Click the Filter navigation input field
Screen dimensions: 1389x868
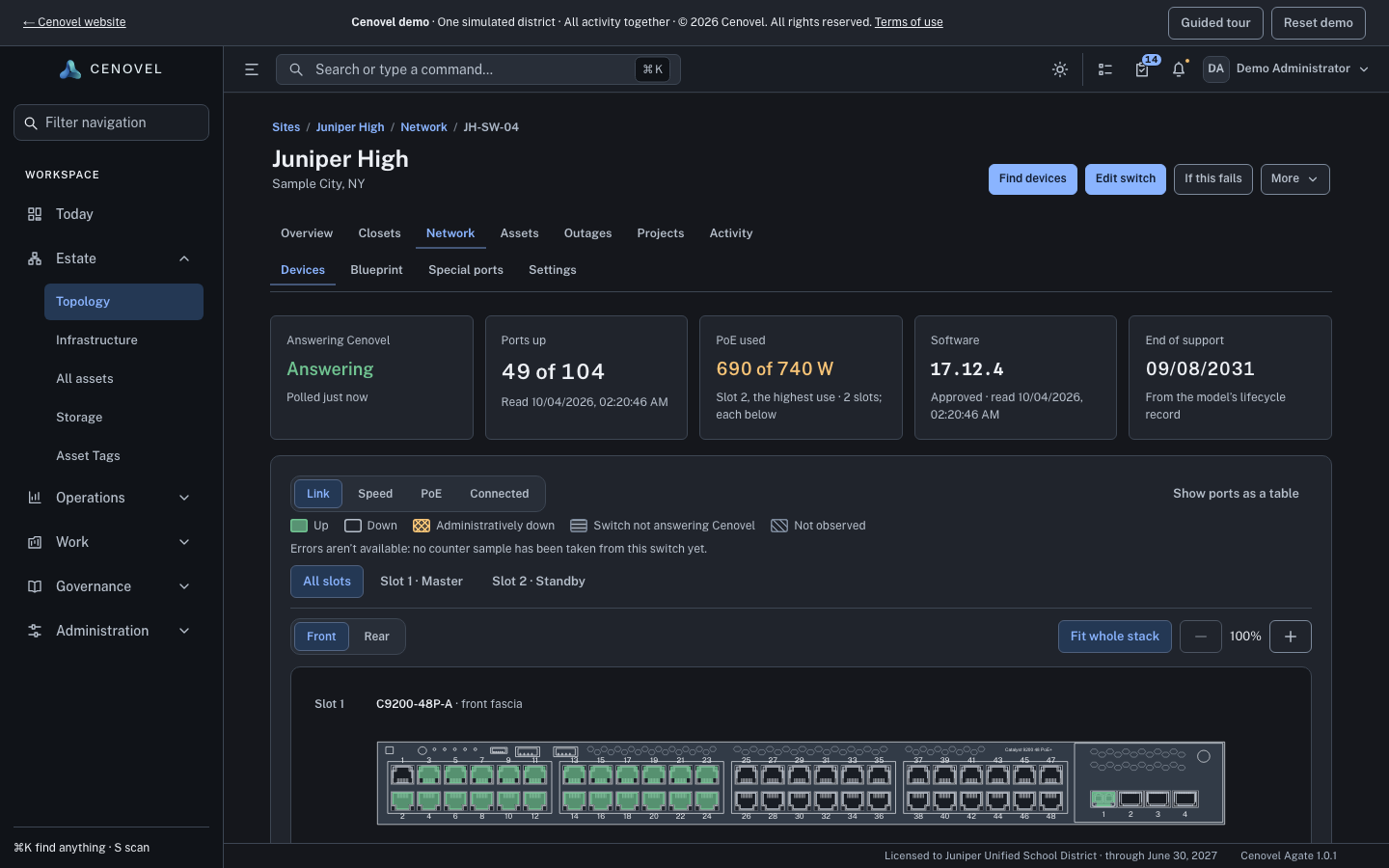coord(111,122)
